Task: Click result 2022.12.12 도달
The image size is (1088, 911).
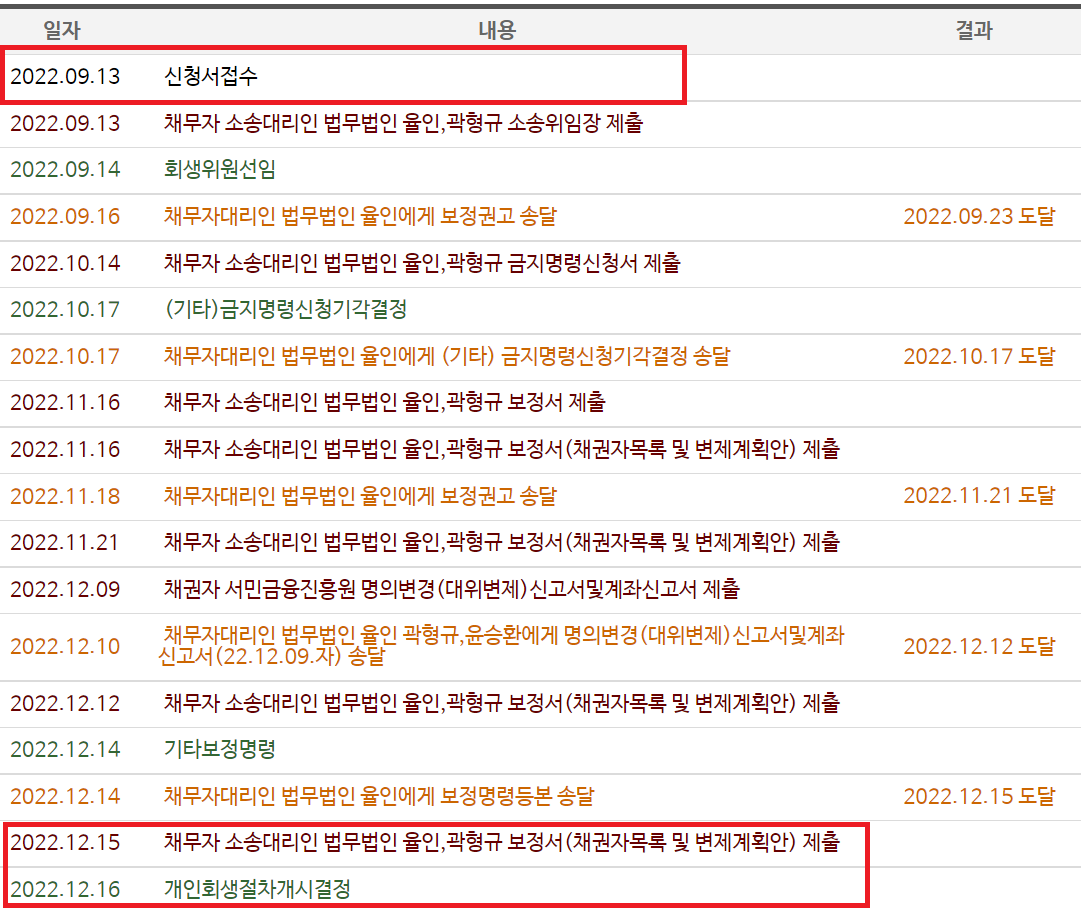Action: [x=979, y=646]
